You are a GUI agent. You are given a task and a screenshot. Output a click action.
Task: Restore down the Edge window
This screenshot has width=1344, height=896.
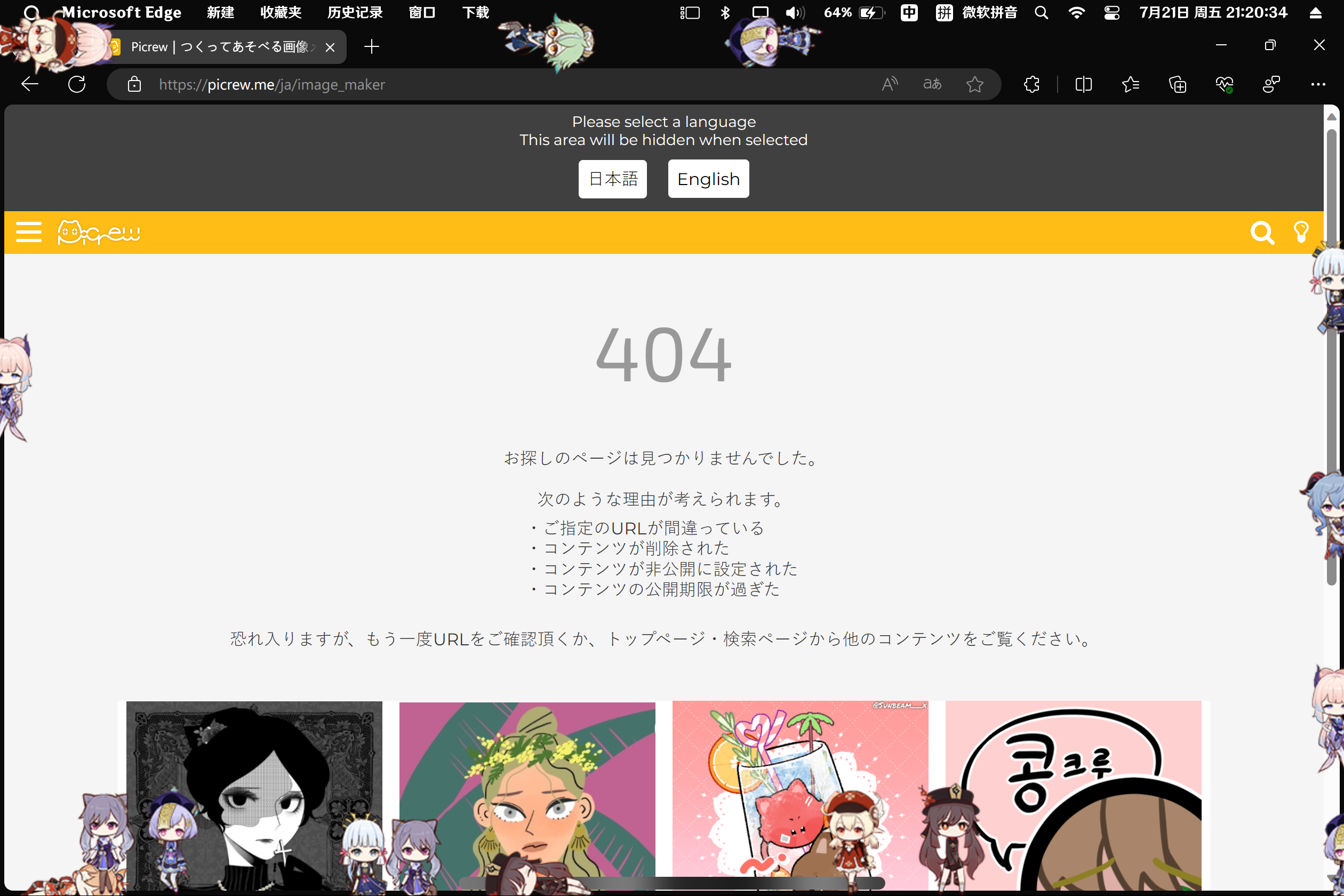[1270, 45]
